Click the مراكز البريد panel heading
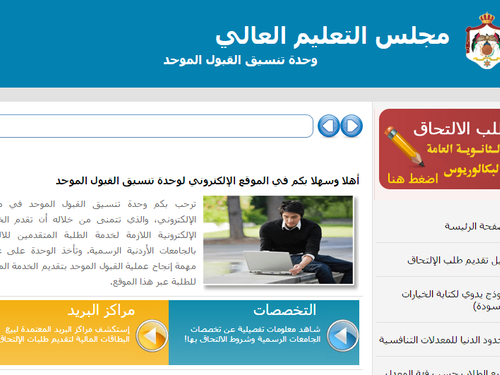 coord(101,310)
